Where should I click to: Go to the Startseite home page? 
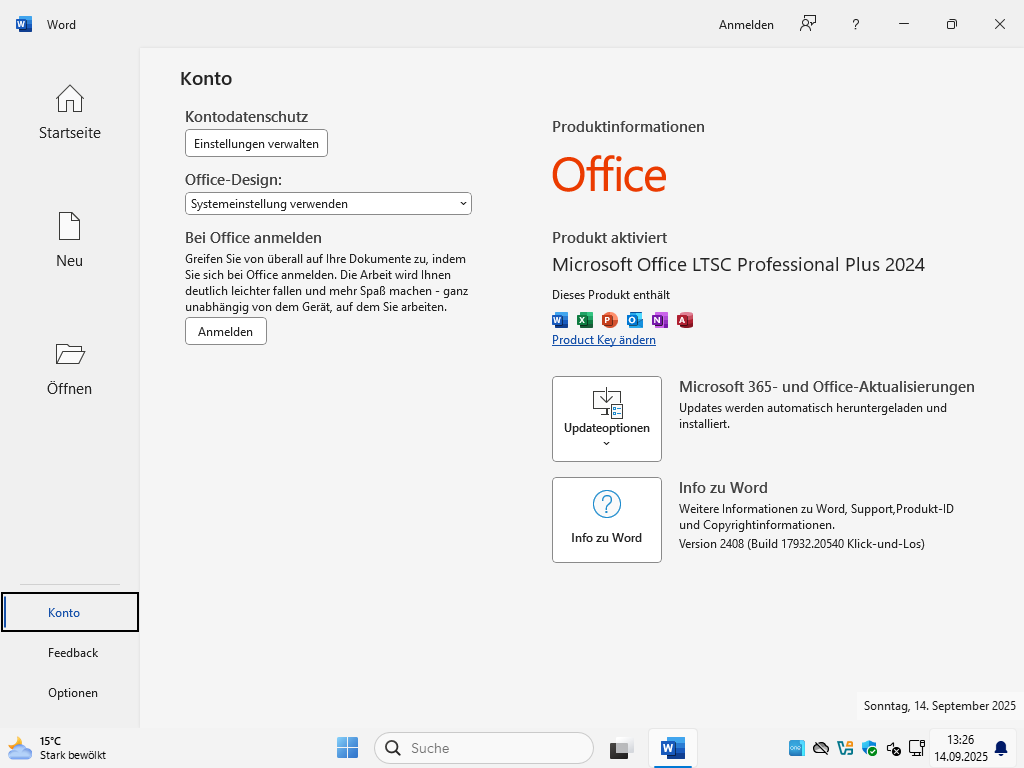pyautogui.click(x=69, y=112)
